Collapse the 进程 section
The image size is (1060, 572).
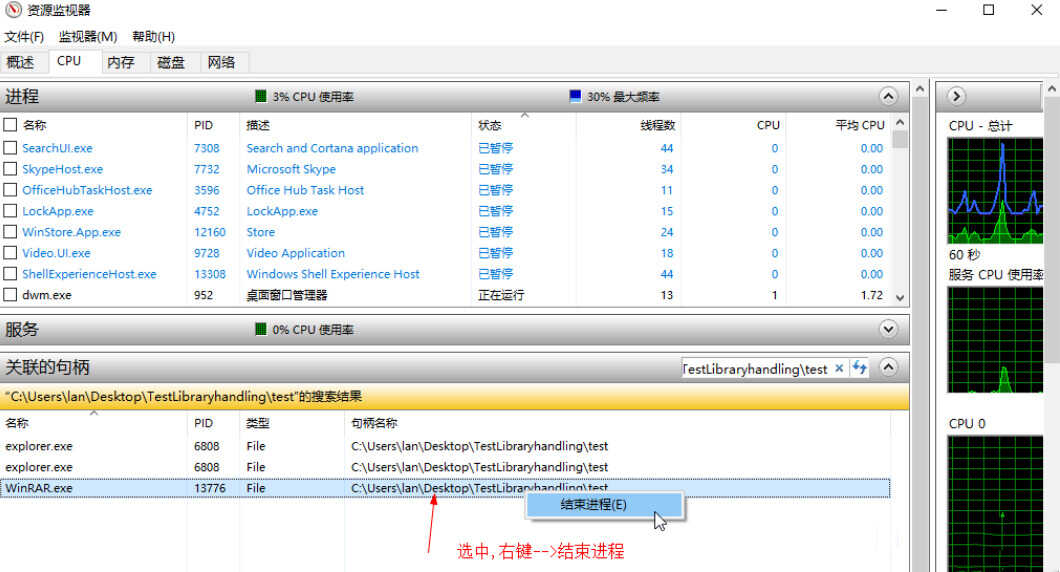pos(888,96)
